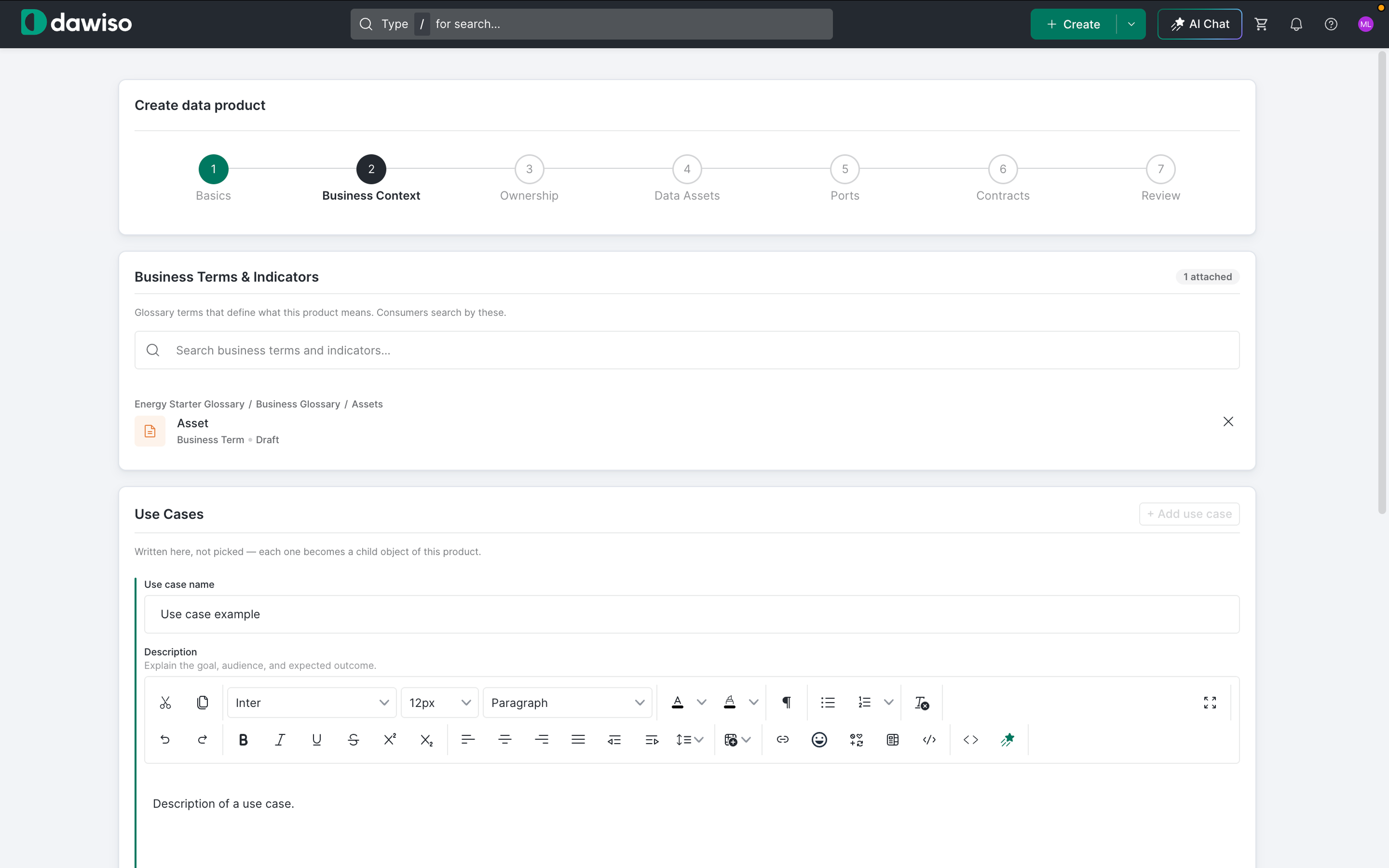
Task: Insert a link via the link icon
Action: (x=783, y=739)
